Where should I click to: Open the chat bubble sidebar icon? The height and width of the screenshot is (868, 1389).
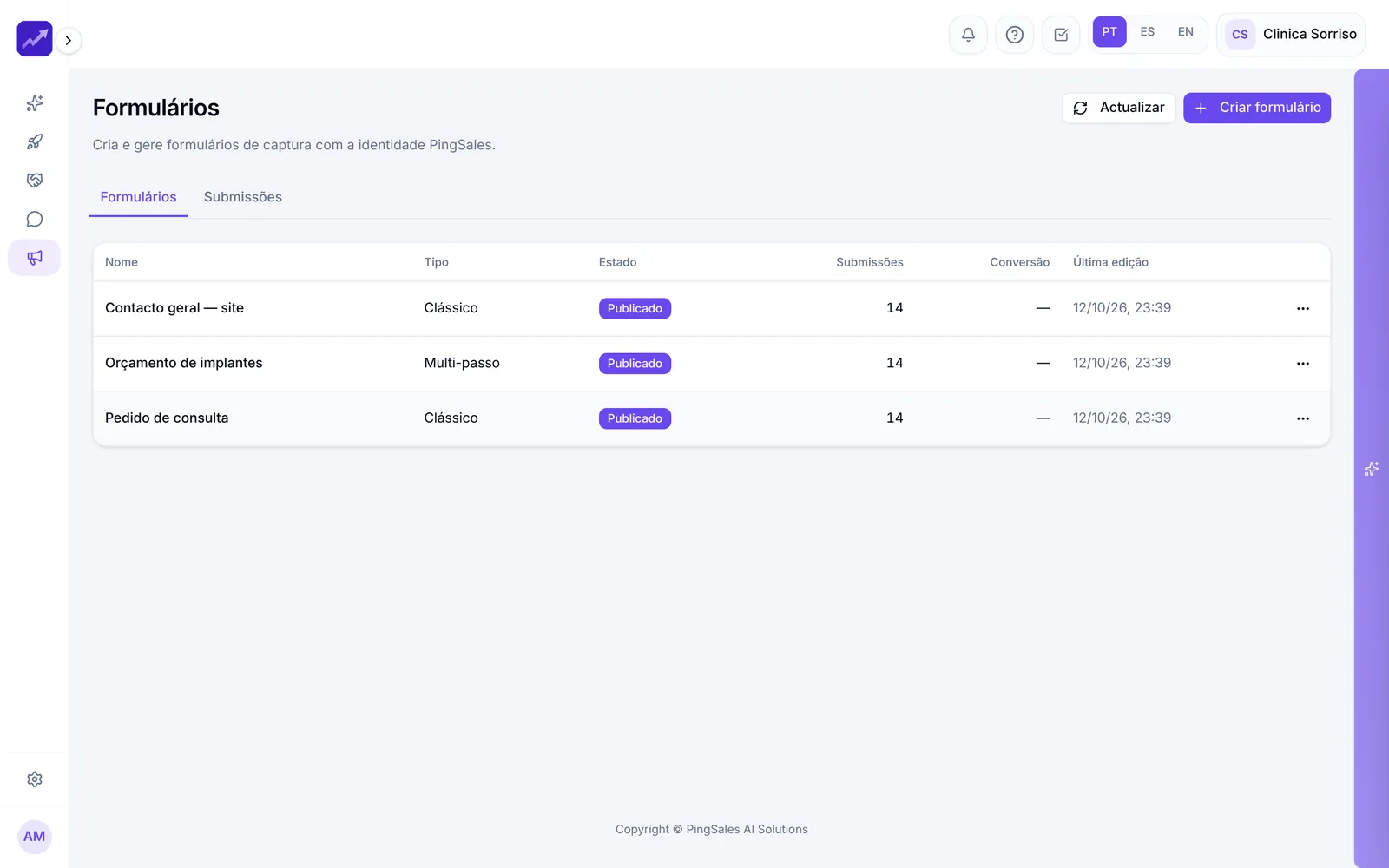(35, 219)
